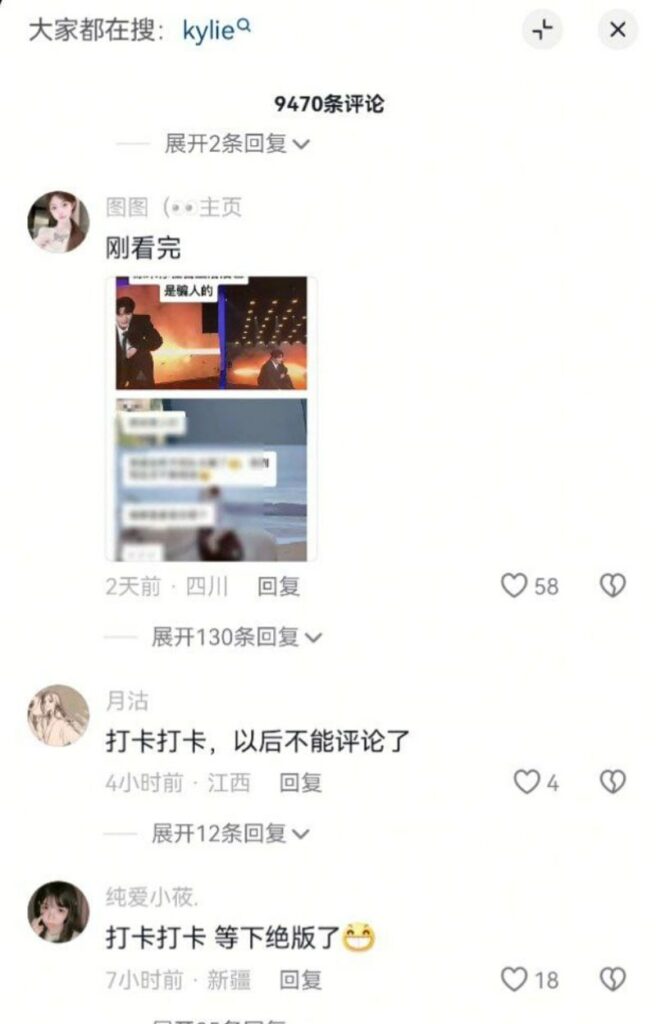Open the image attached to 刚看完 comment
The height and width of the screenshot is (1024, 656).
[212, 419]
